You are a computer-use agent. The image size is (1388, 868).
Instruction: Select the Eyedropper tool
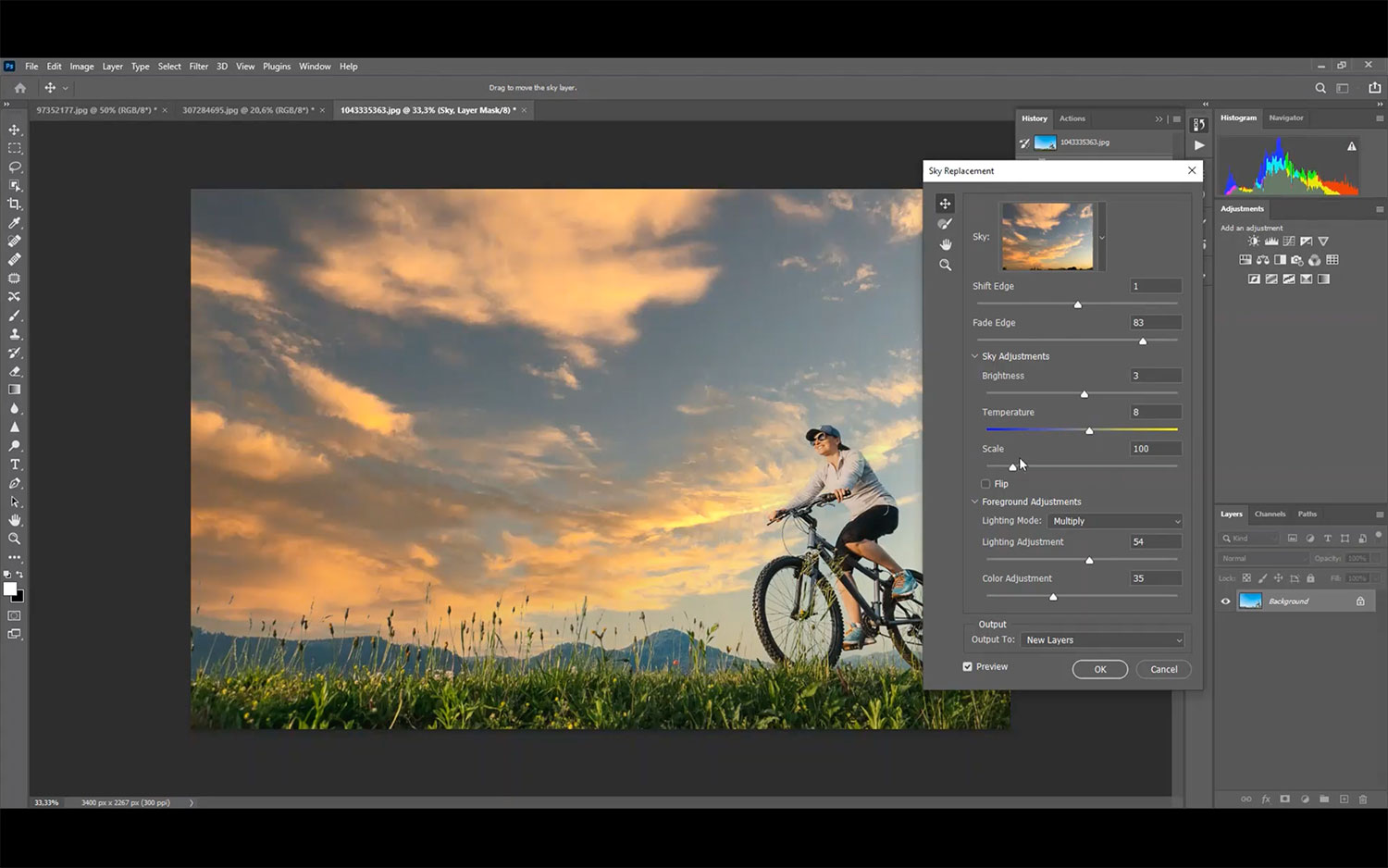(x=15, y=223)
